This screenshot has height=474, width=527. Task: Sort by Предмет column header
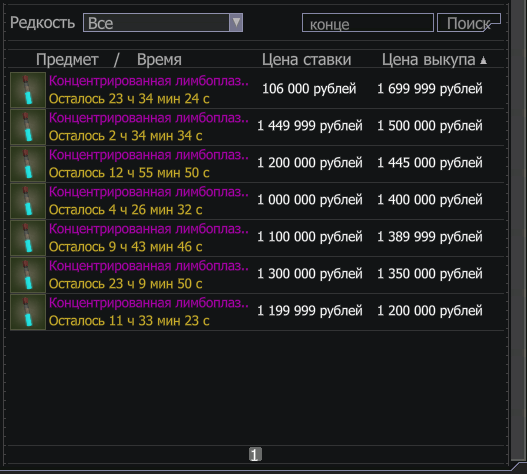coord(67,60)
